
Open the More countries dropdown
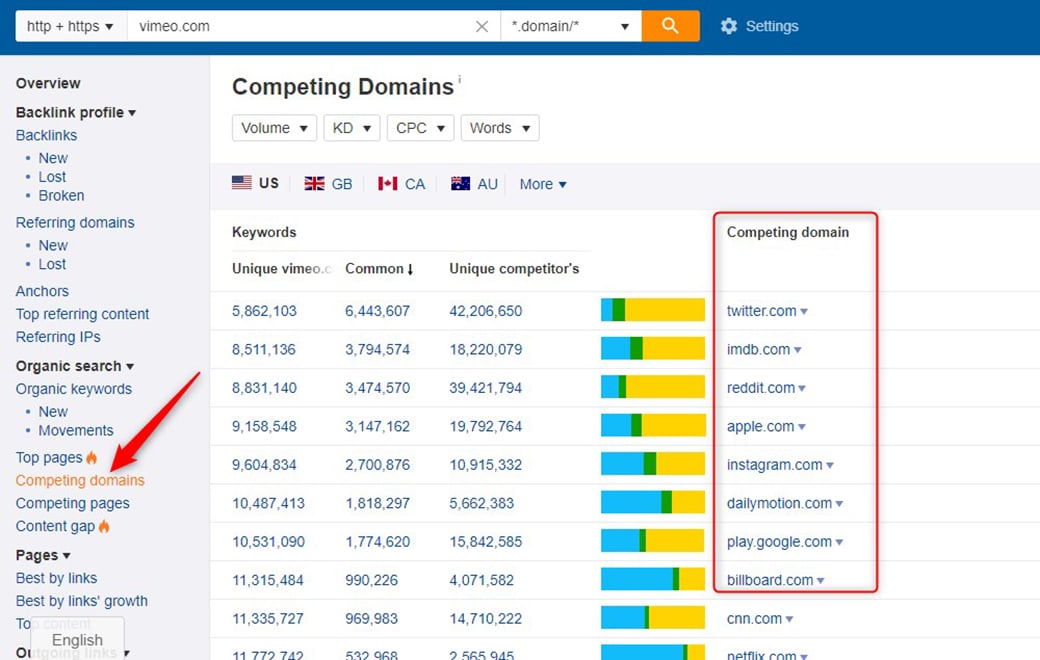click(x=543, y=184)
